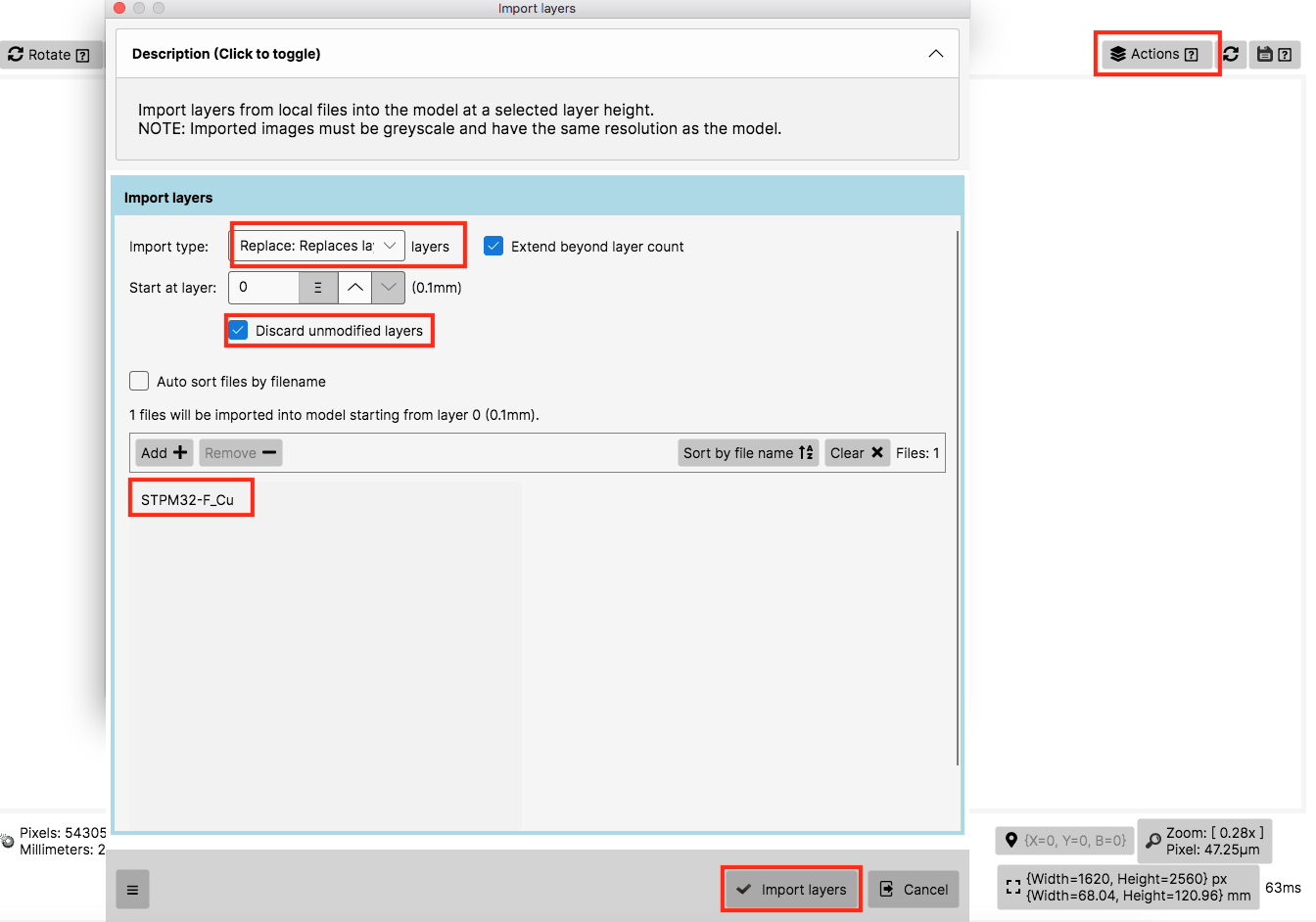
Task: Click the Remove file button
Action: coord(241,452)
